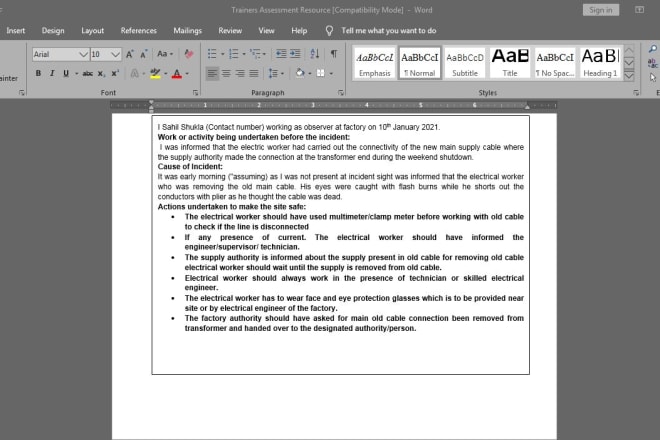This screenshot has width=660, height=440.
Task: Click Find magnifier icon at ribbon edge
Action: [x=652, y=49]
